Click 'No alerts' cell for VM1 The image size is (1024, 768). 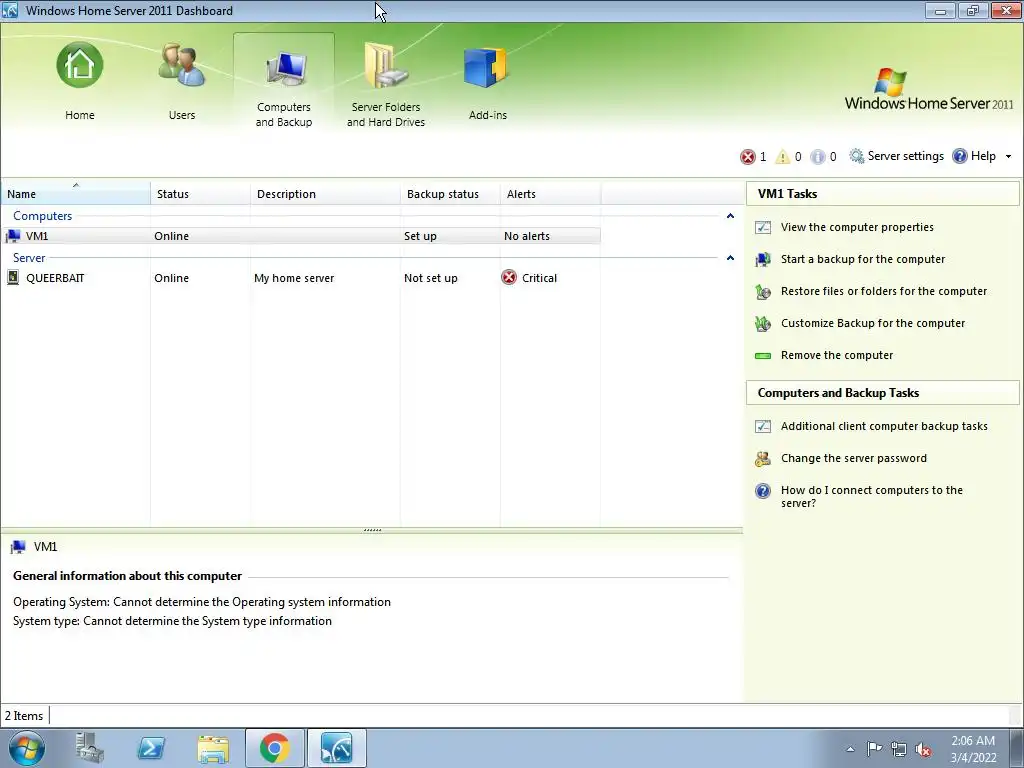pyautogui.click(x=526, y=236)
